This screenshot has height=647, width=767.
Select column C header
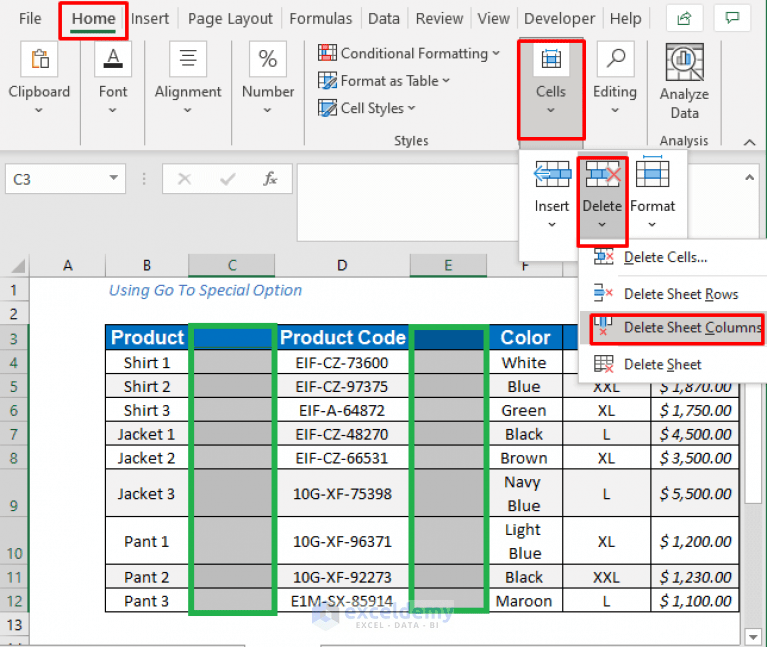click(x=232, y=266)
